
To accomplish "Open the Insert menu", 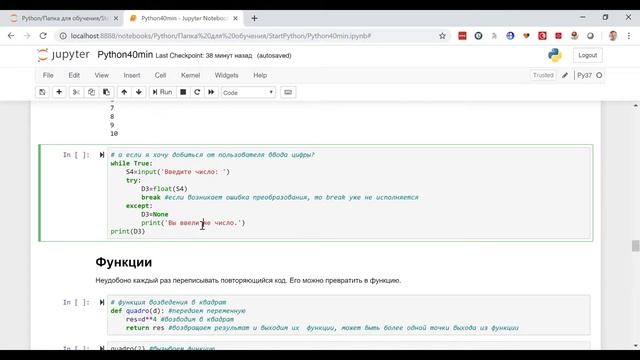I will coord(132,76).
